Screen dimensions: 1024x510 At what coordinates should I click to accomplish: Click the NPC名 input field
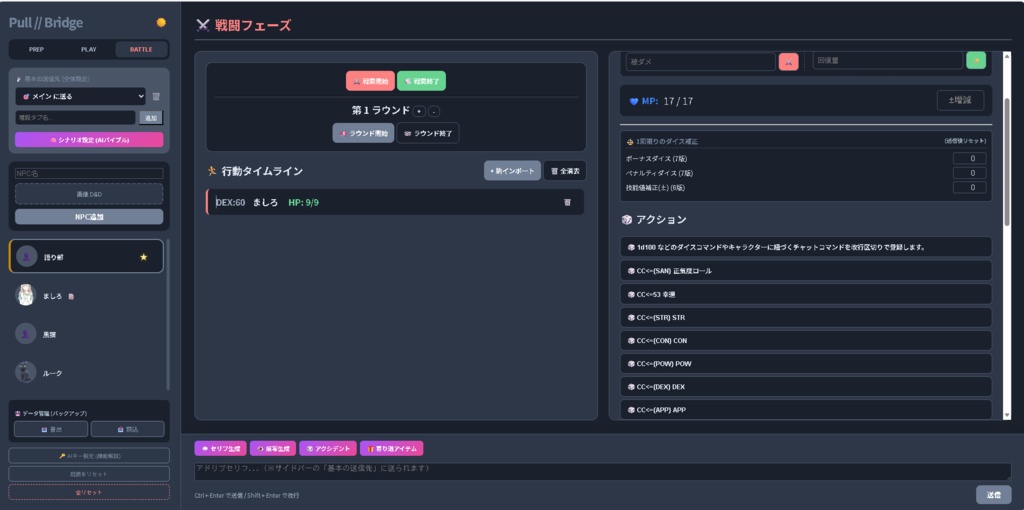pos(89,174)
